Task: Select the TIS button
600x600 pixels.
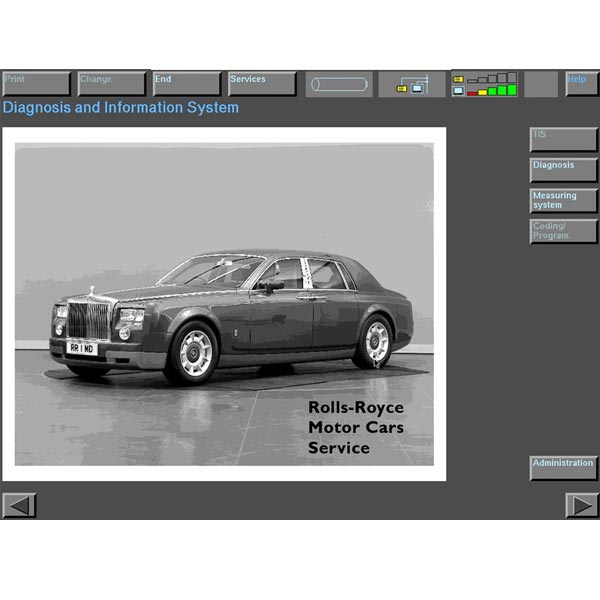Action: point(563,140)
